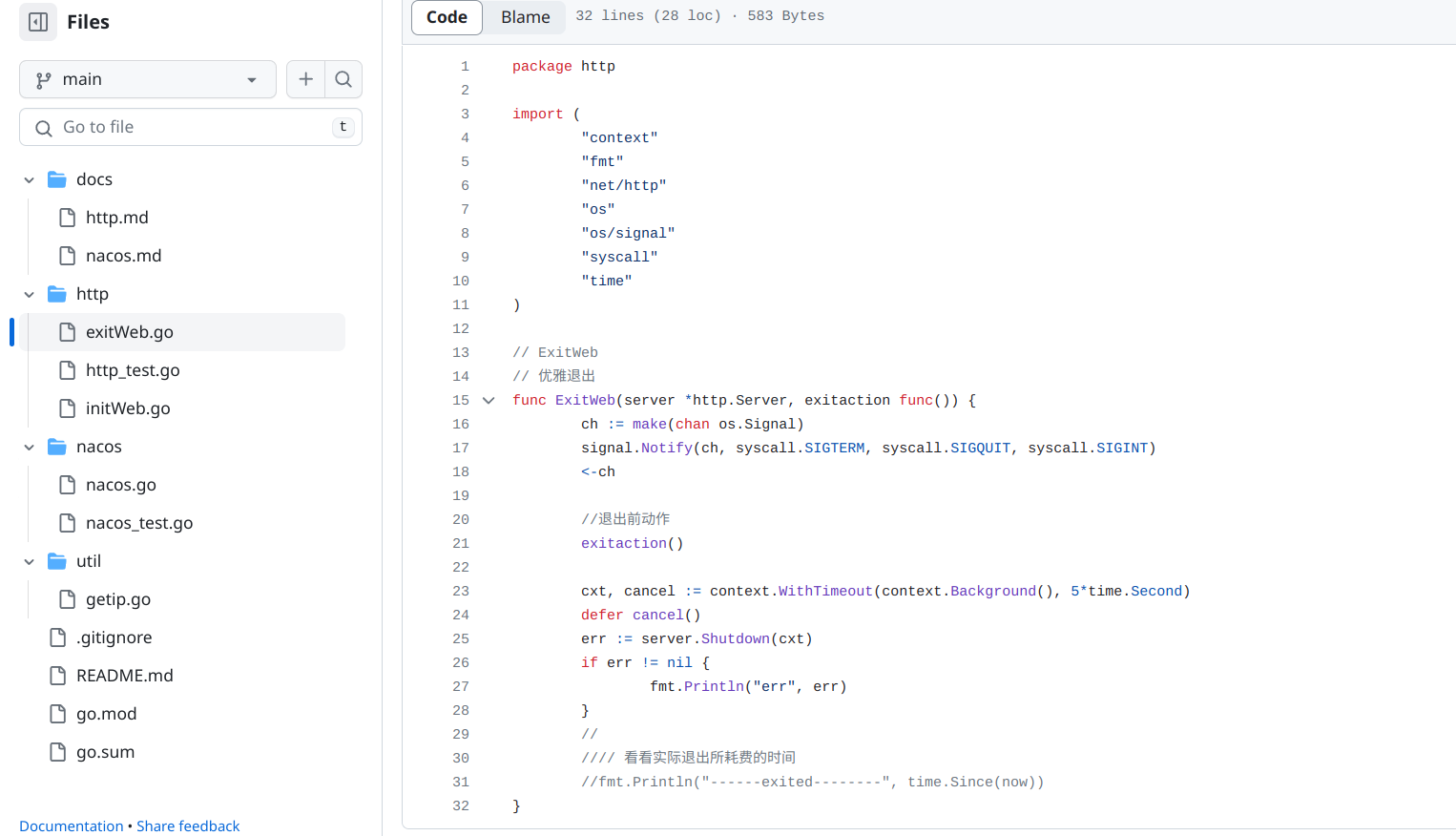This screenshot has height=836, width=1456.
Task: Click line number 15
Action: pos(461,401)
